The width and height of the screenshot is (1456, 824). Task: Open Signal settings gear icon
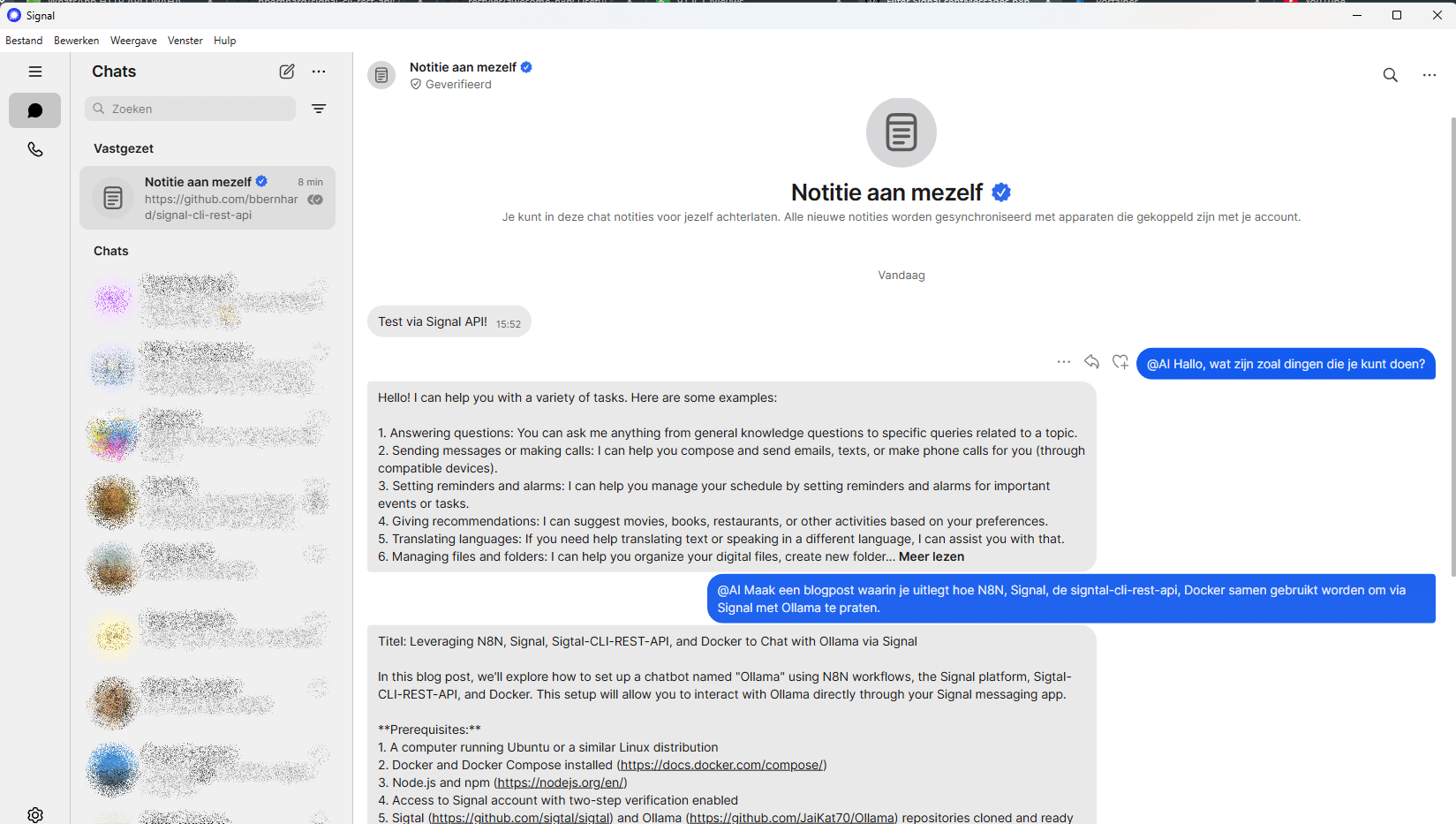click(x=35, y=814)
